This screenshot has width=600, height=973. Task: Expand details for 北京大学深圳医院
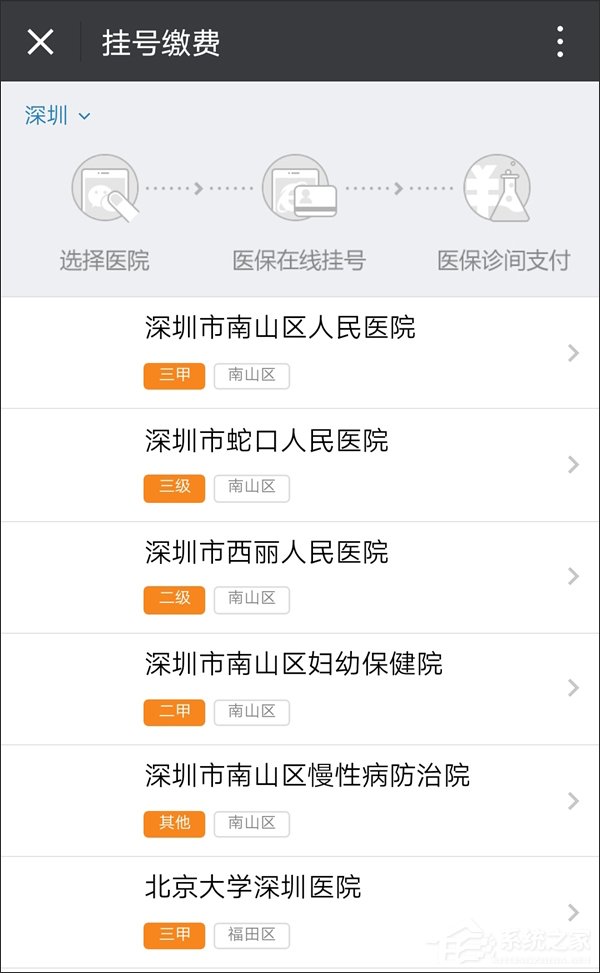tap(572, 912)
